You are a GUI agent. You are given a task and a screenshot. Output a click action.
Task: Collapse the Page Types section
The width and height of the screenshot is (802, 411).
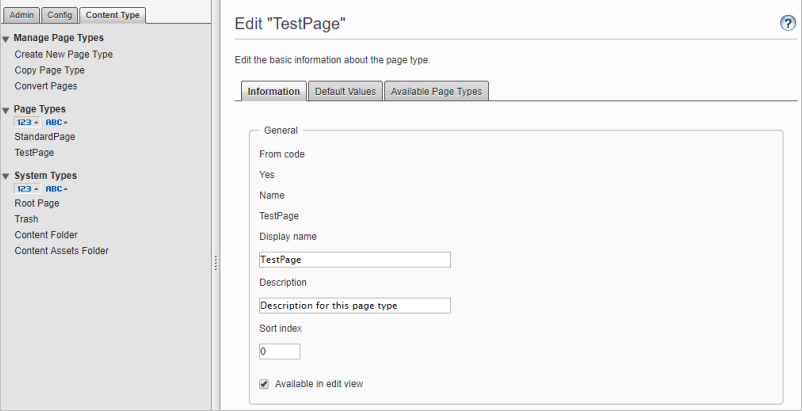point(6,110)
